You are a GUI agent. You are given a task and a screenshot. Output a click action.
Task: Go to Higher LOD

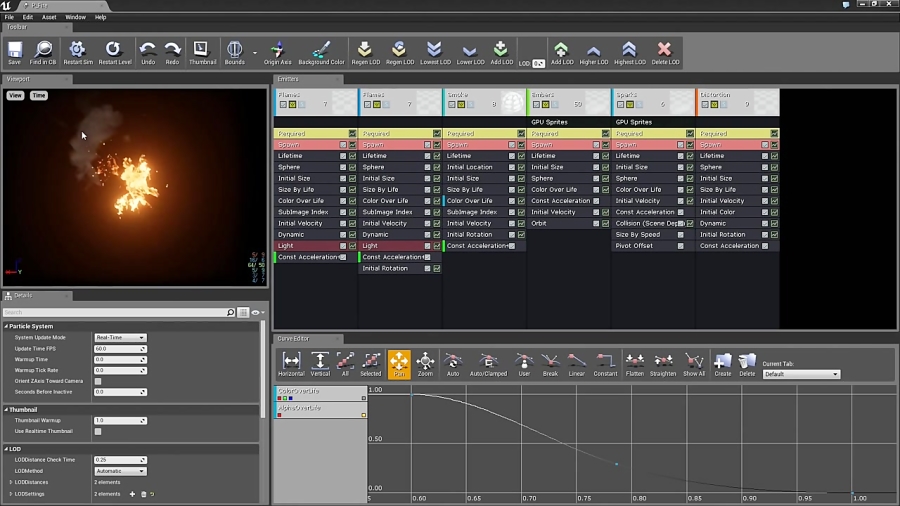(x=593, y=52)
